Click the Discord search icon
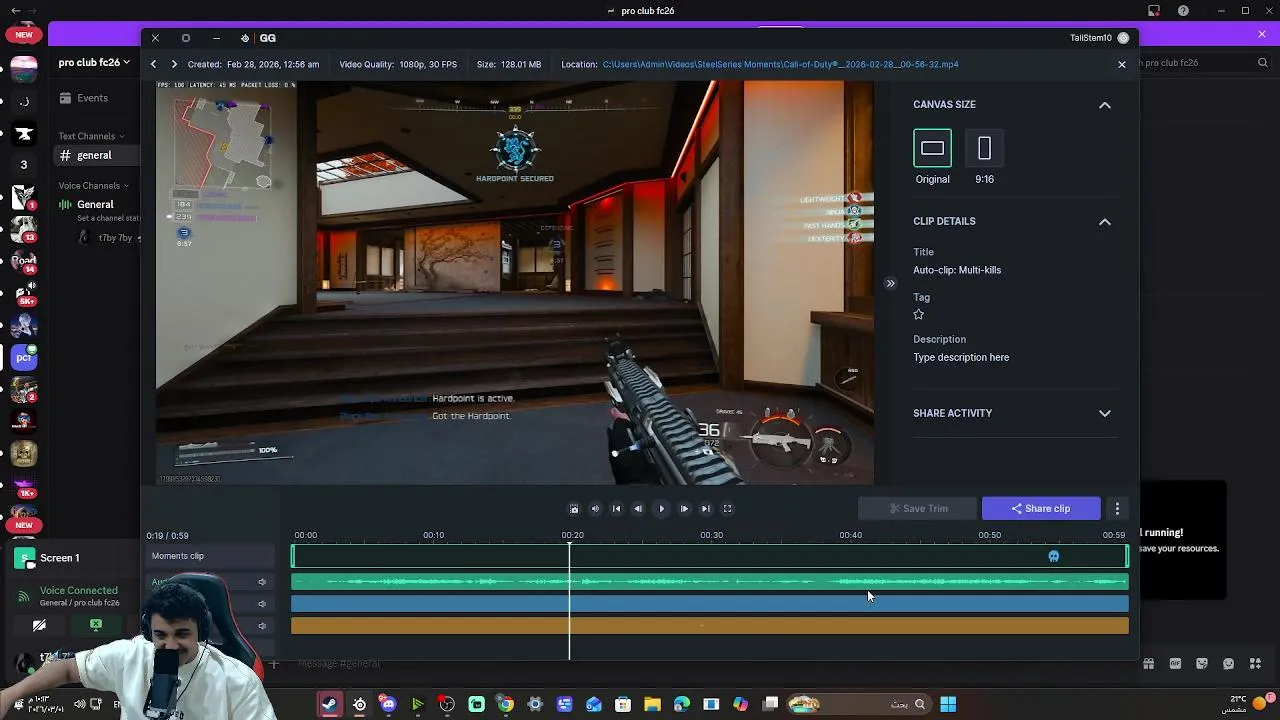Screen dimensions: 1280x720 [1263, 62]
